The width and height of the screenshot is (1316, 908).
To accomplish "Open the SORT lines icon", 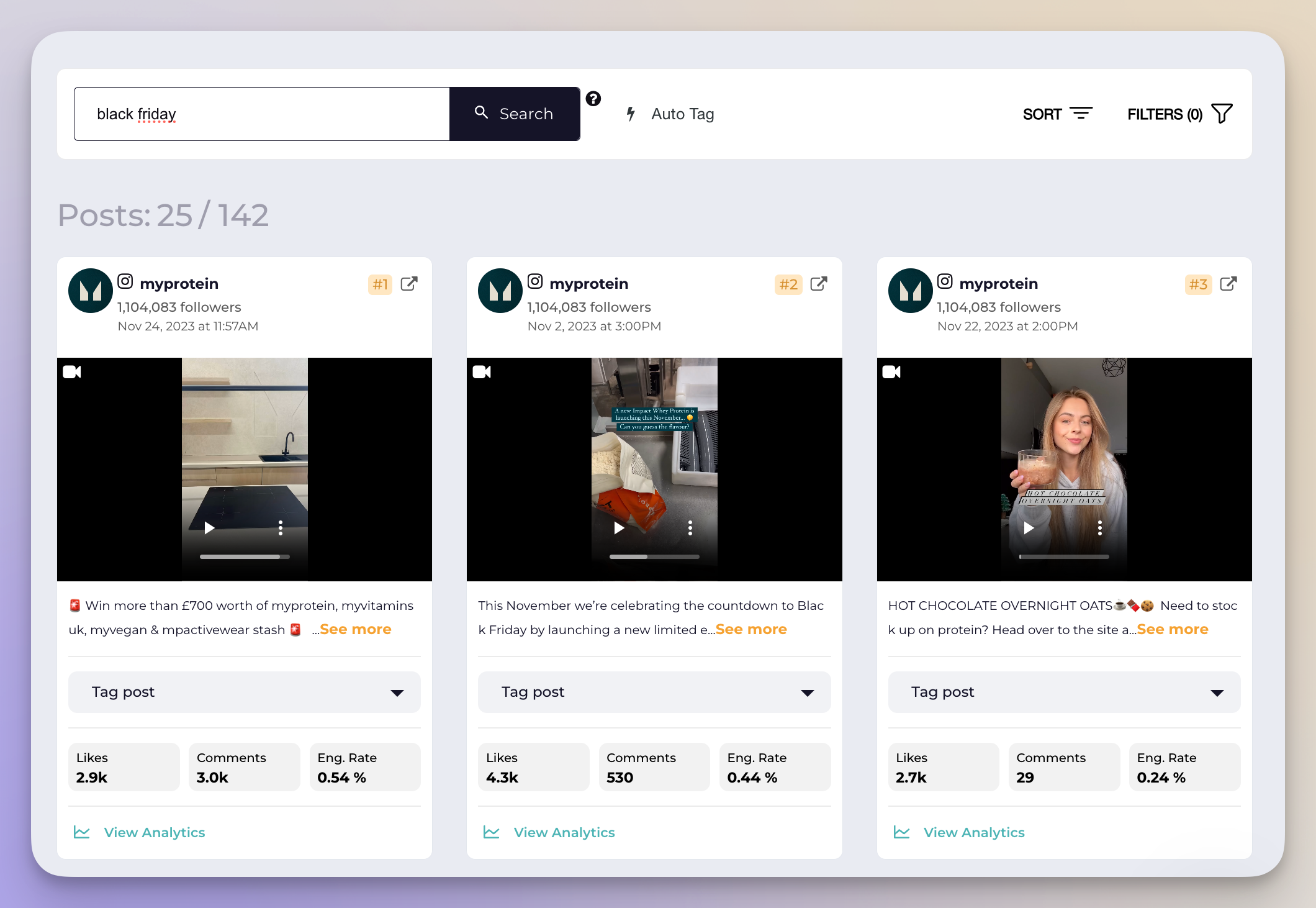I will pos(1081,114).
